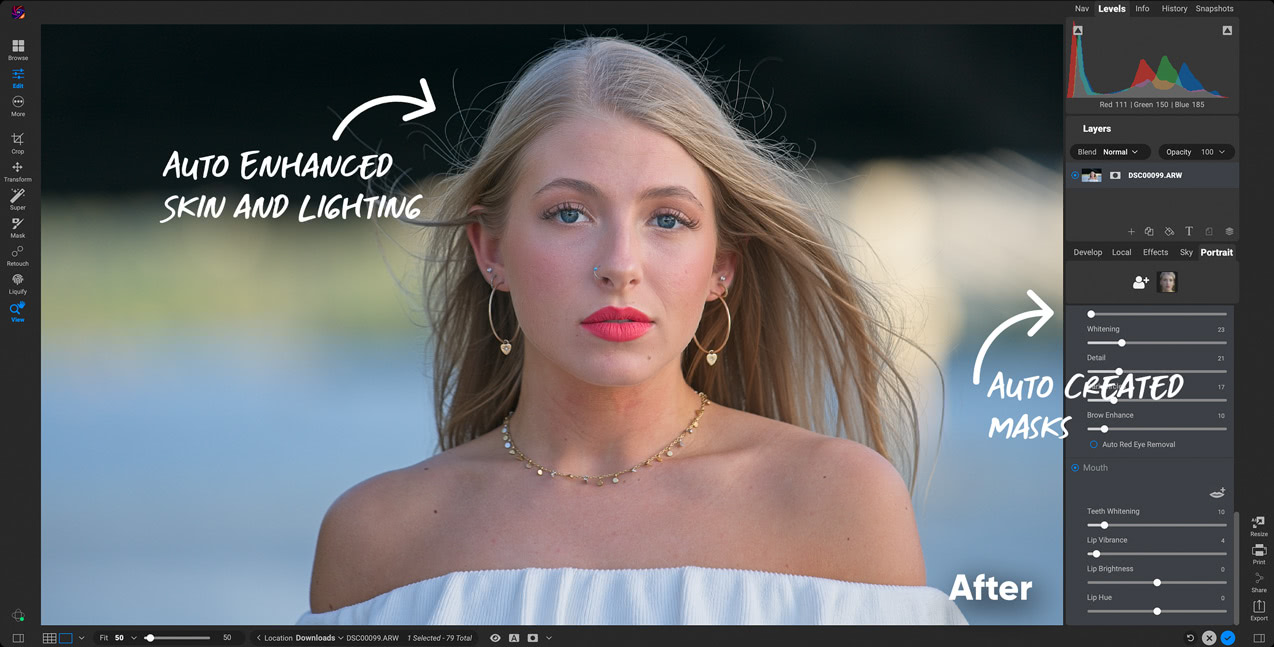1274x647 pixels.
Task: Add a text layer with T icon
Action: (x=1189, y=232)
